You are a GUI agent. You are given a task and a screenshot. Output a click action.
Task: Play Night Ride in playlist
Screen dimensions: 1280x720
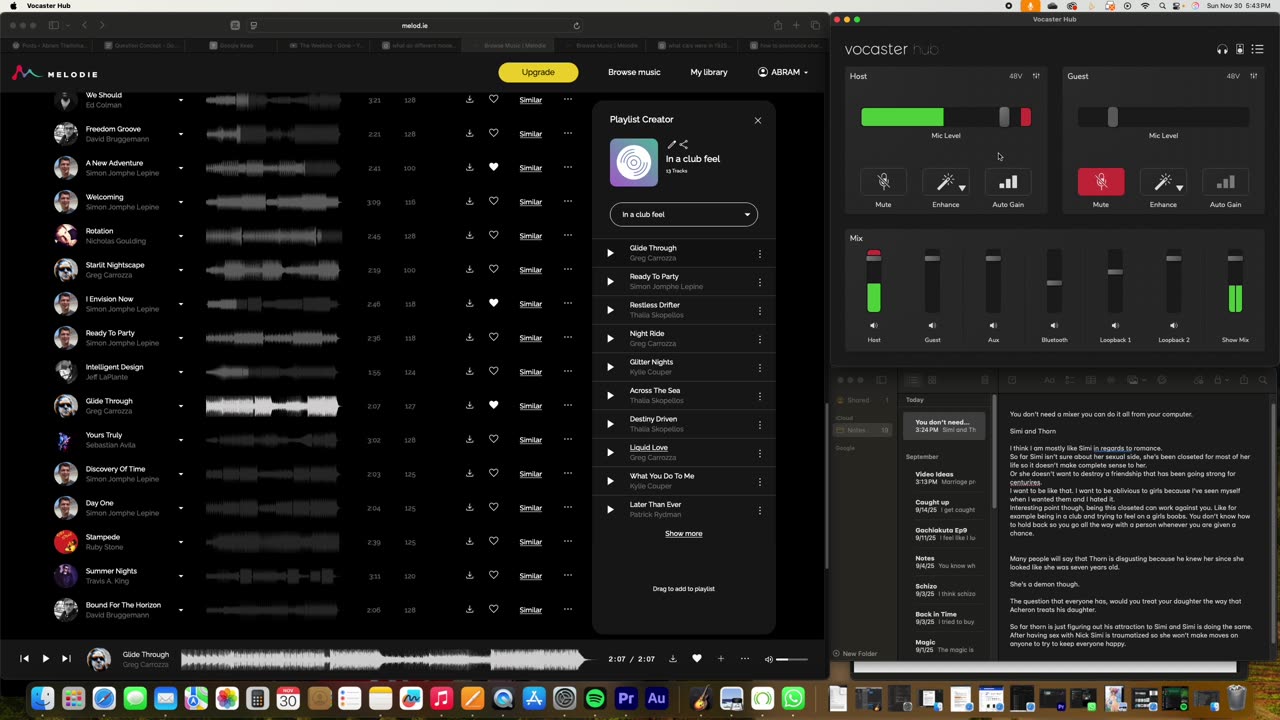pos(610,338)
